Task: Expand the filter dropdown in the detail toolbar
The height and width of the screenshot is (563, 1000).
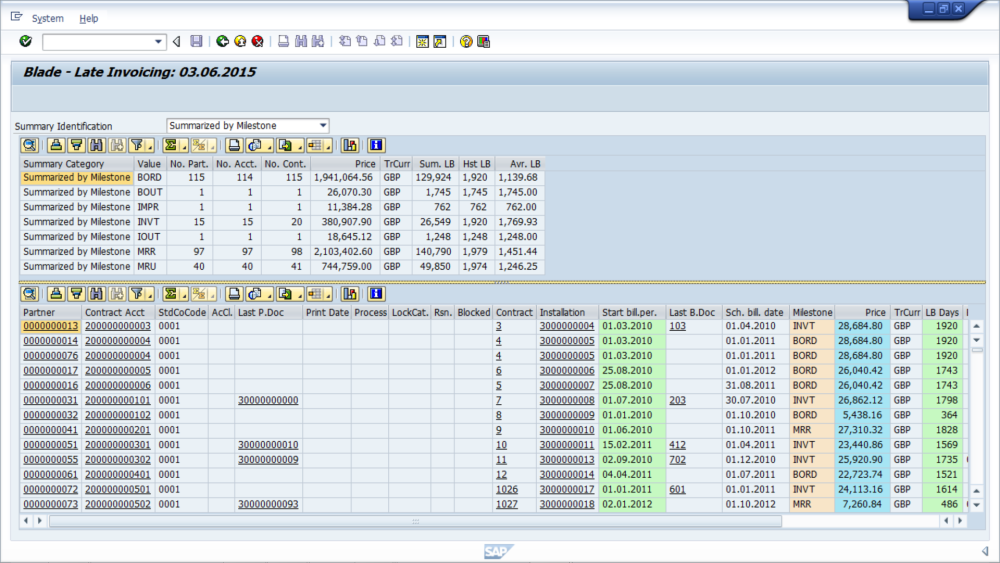Action: click(x=150, y=295)
